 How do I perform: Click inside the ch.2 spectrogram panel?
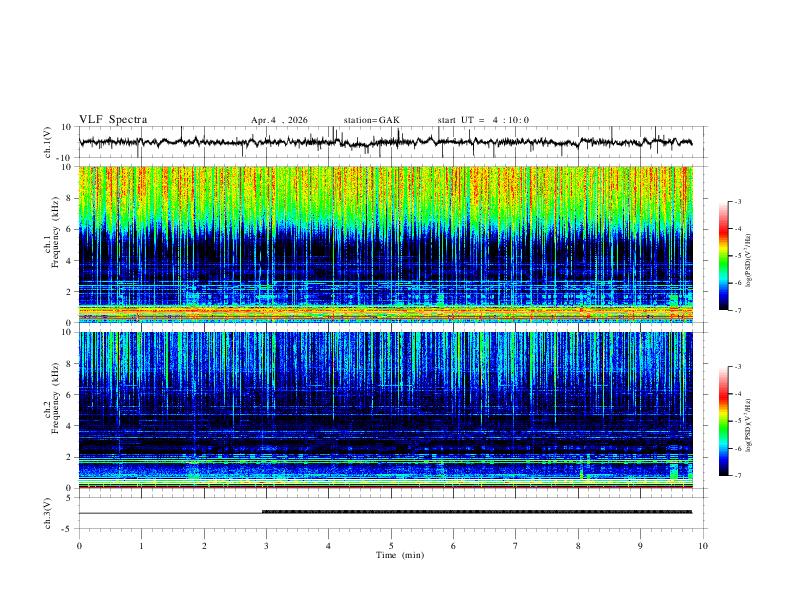pyautogui.click(x=385, y=410)
